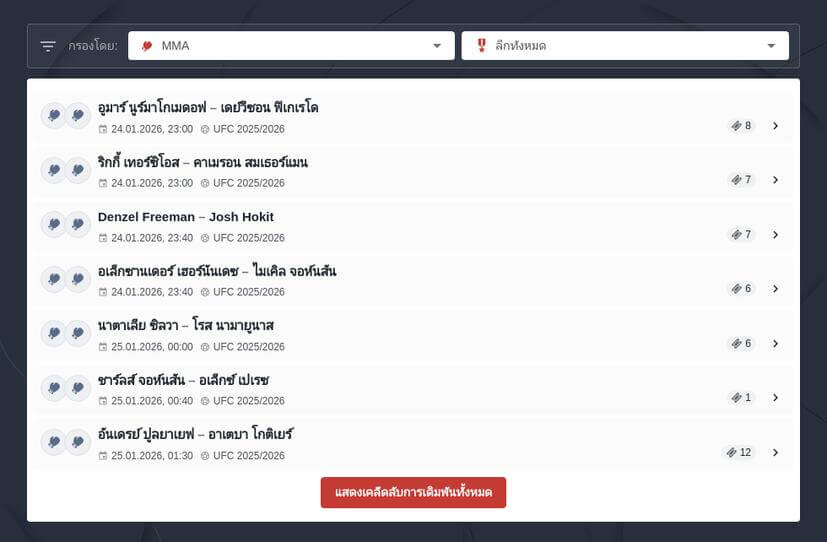
Task: Click the calendar icon beside 25.01.2026, 01:30
Action: pyautogui.click(x=103, y=456)
